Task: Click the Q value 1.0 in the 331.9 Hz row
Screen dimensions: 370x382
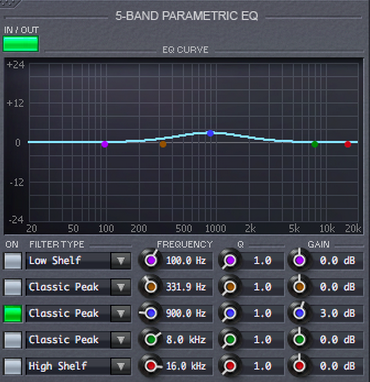Action: click(263, 287)
